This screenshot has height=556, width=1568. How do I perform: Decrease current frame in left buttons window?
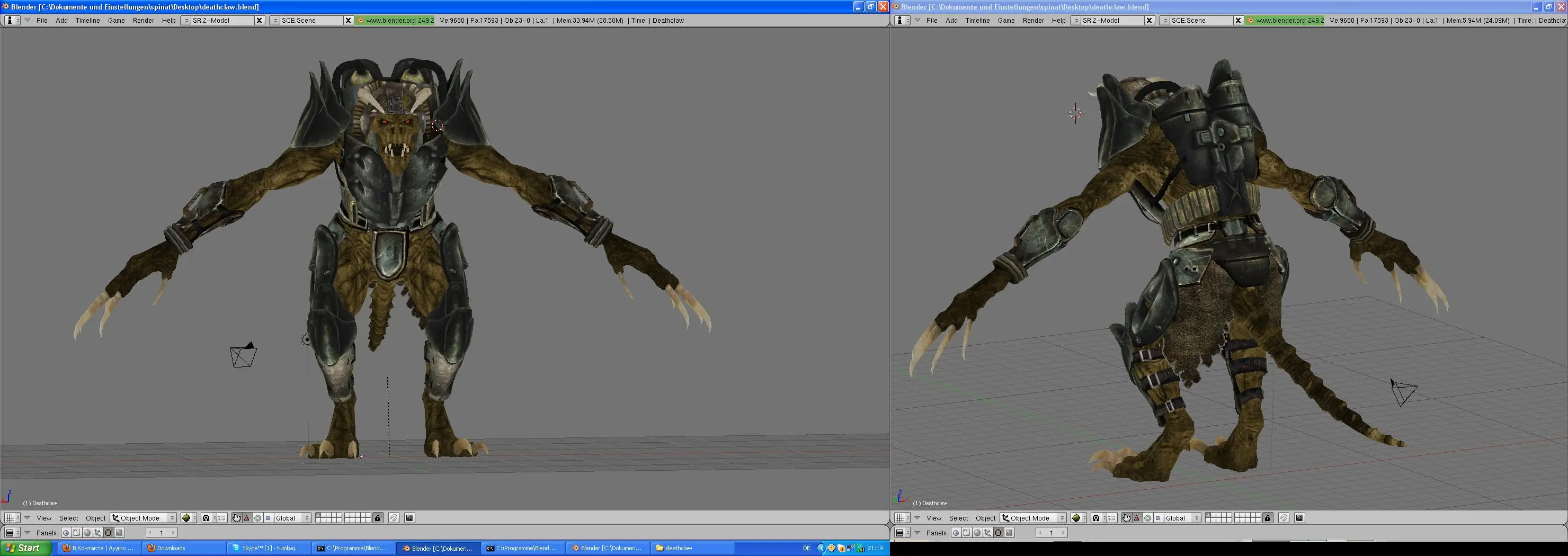tap(150, 532)
